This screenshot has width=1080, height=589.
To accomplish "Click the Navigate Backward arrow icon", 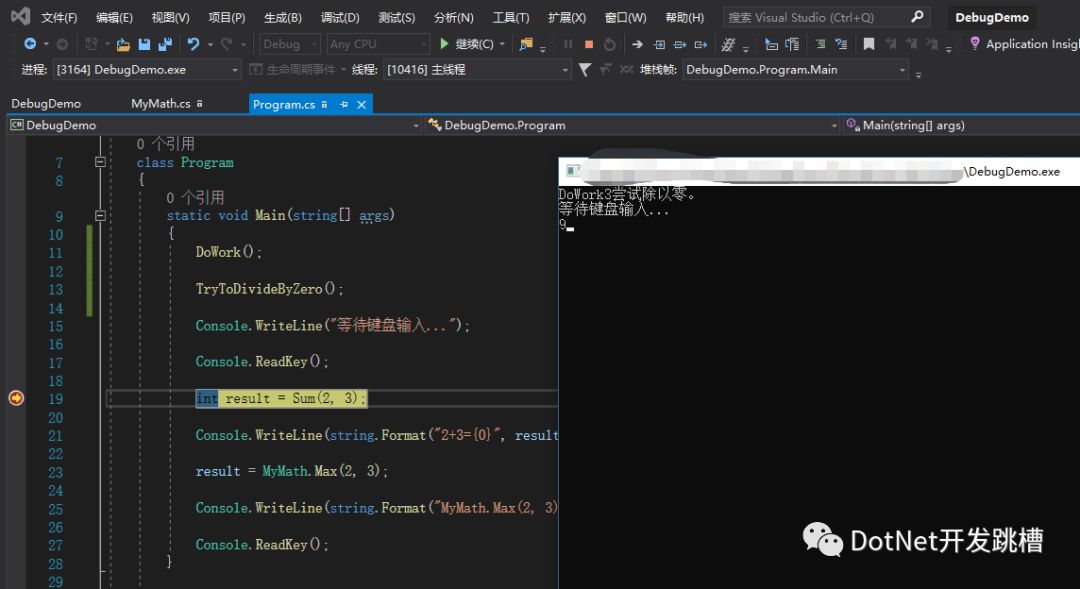I will pos(30,44).
